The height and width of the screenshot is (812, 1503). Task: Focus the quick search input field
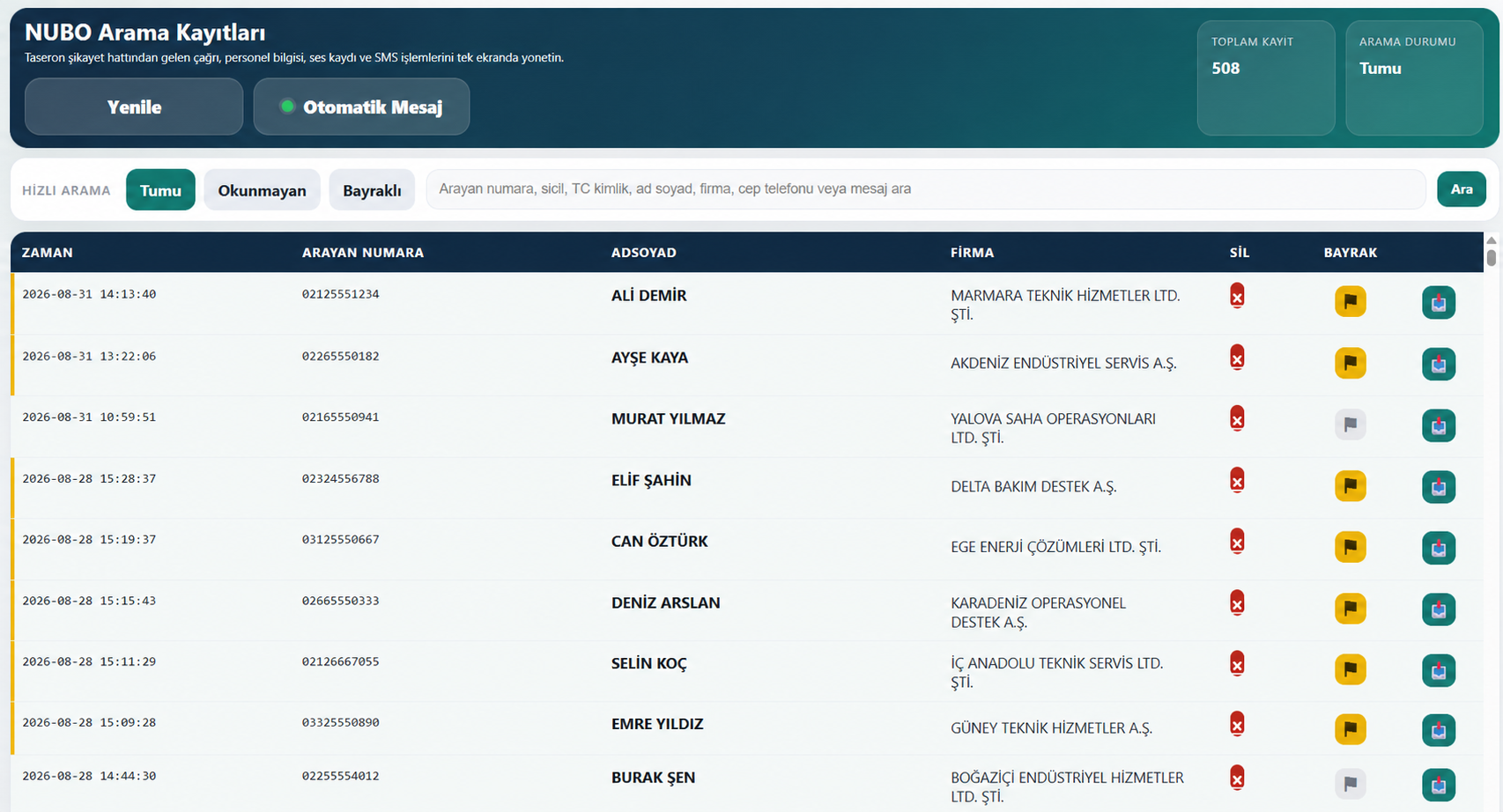point(926,189)
